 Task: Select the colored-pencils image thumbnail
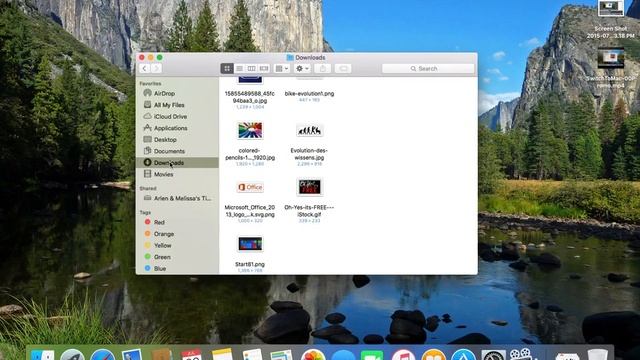click(250, 131)
